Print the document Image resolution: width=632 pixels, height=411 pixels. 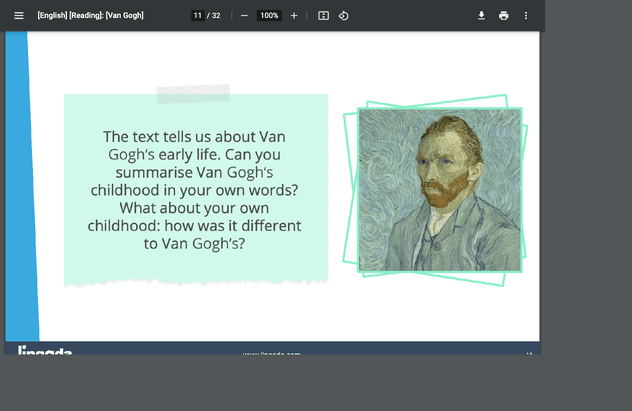503,16
